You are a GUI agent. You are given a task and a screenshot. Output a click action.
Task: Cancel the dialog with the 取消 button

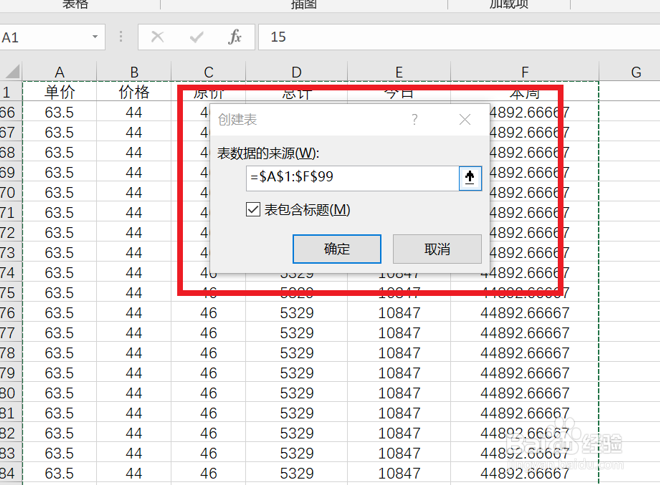[437, 249]
